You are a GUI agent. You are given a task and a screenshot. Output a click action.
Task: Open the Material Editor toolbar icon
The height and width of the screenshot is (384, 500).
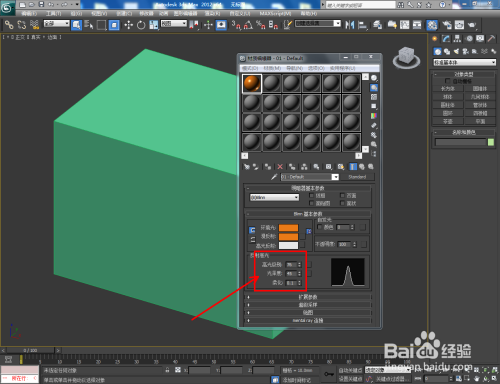[432, 25]
